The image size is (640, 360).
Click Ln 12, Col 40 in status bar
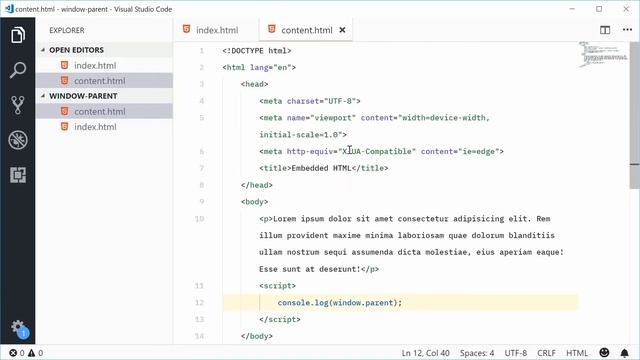[425, 353]
